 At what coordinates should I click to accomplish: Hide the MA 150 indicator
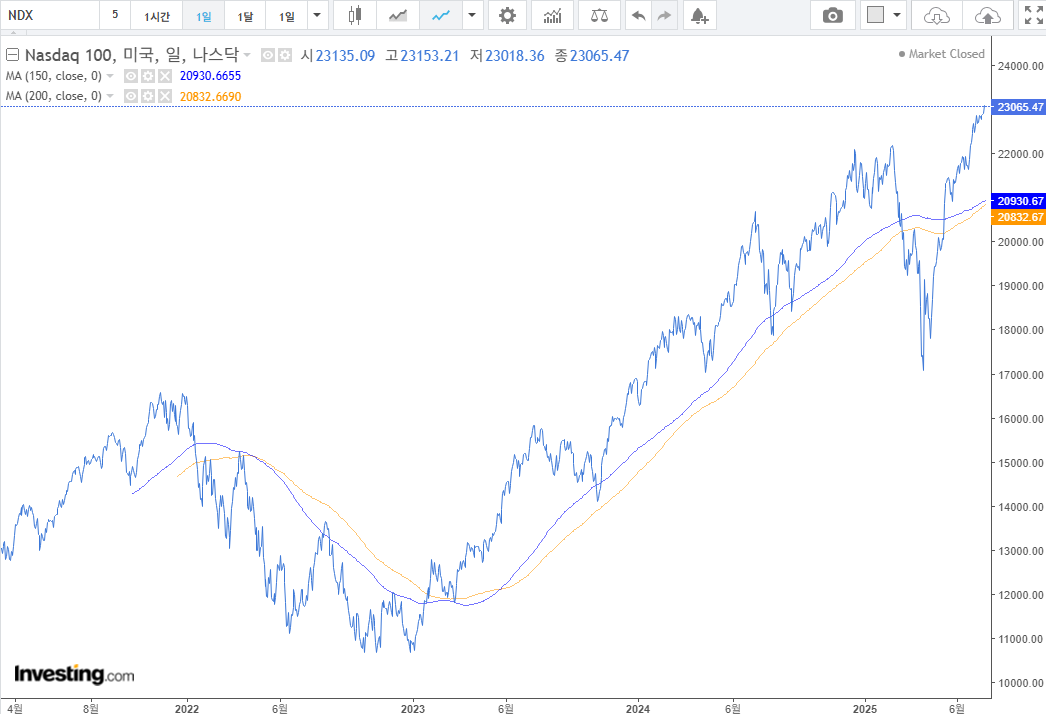click(131, 76)
